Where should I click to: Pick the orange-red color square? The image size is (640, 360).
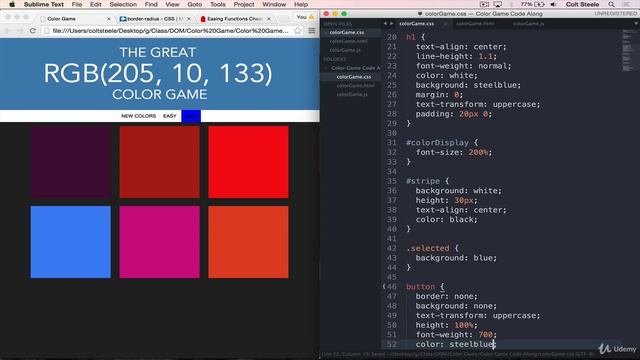(248, 242)
